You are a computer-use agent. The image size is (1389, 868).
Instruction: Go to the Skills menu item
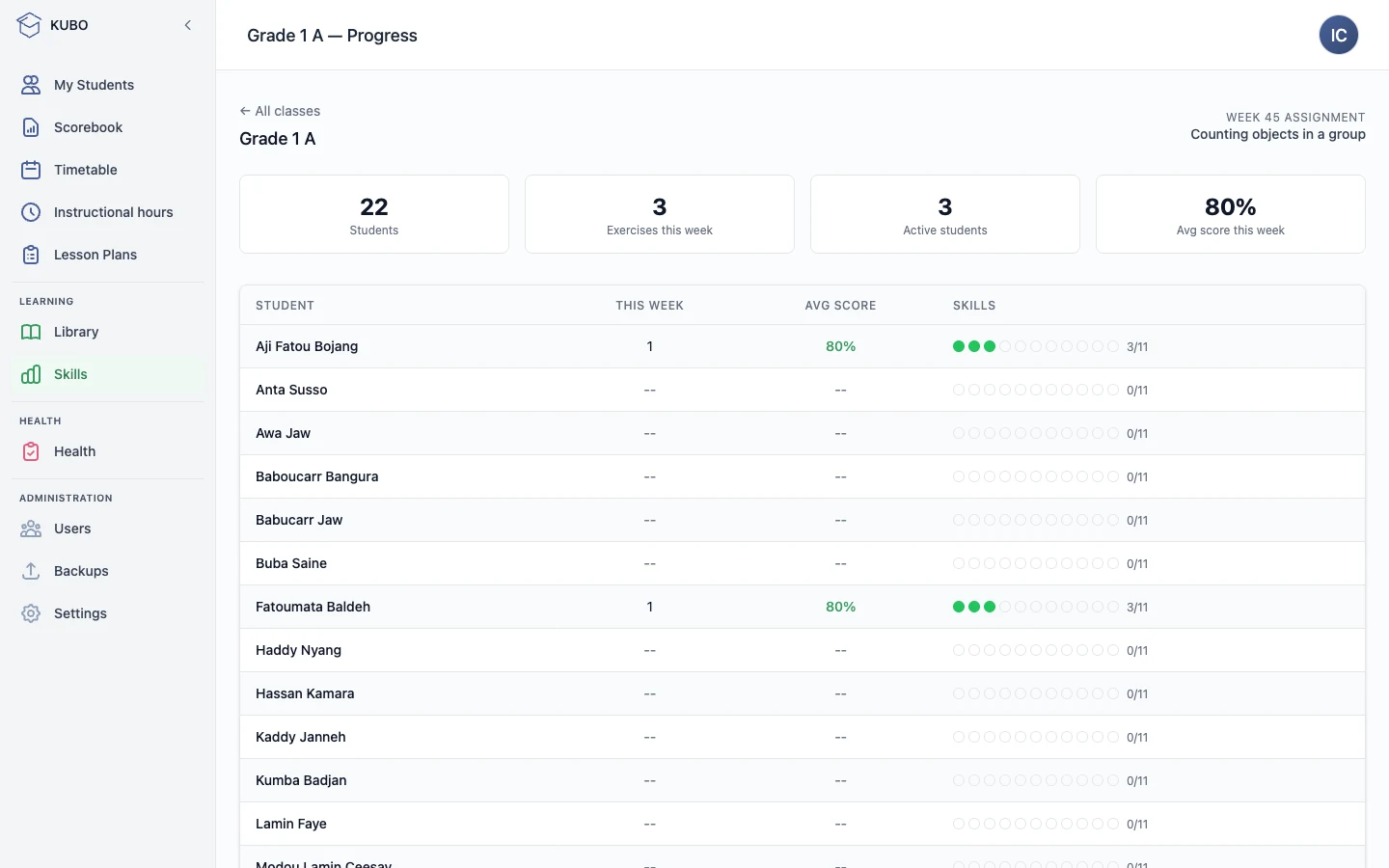pos(108,374)
